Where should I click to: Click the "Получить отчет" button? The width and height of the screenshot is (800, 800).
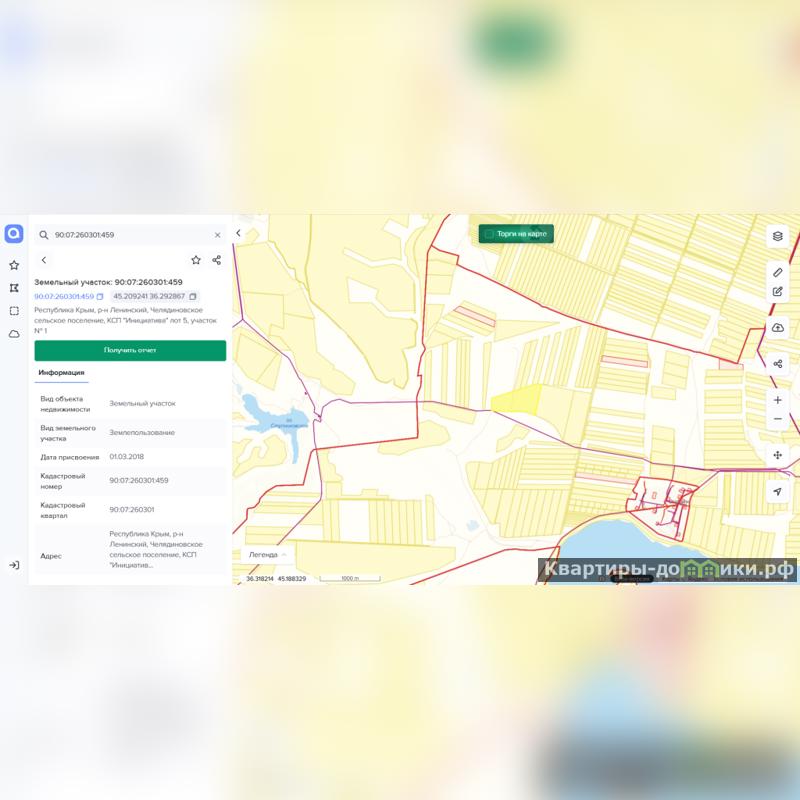(130, 350)
